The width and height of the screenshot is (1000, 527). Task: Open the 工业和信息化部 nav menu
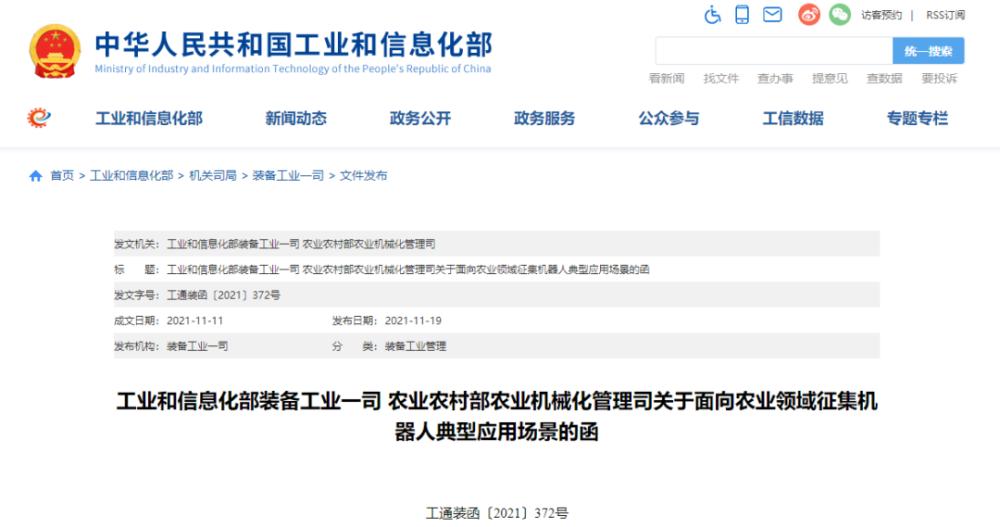point(149,118)
